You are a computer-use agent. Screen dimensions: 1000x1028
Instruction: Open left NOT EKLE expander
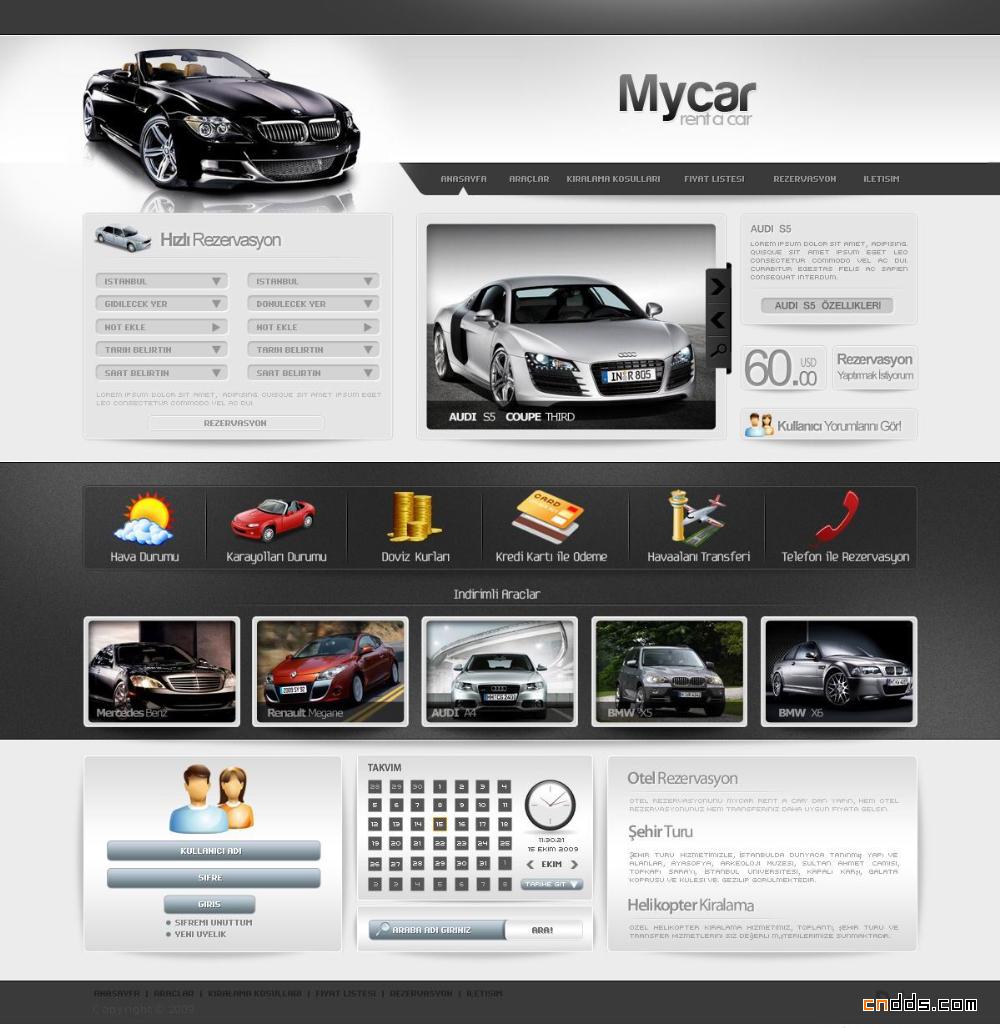tap(161, 326)
